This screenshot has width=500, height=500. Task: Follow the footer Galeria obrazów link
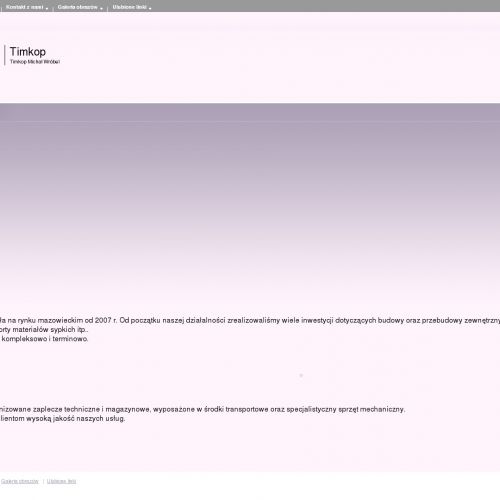click(x=20, y=481)
